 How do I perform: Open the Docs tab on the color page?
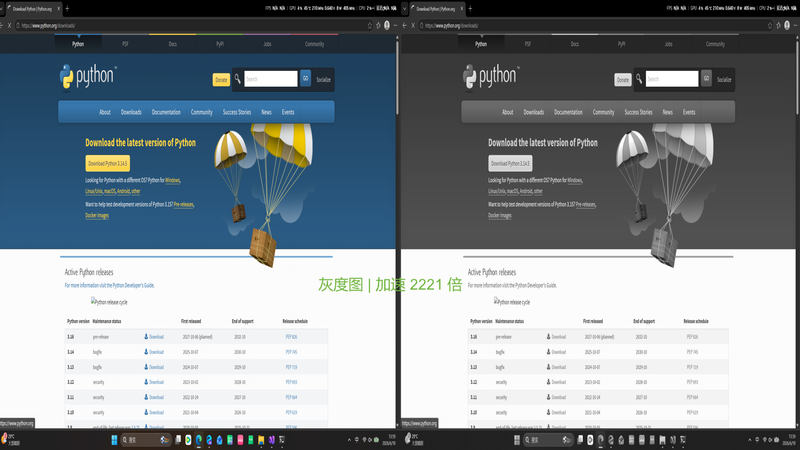(172, 44)
